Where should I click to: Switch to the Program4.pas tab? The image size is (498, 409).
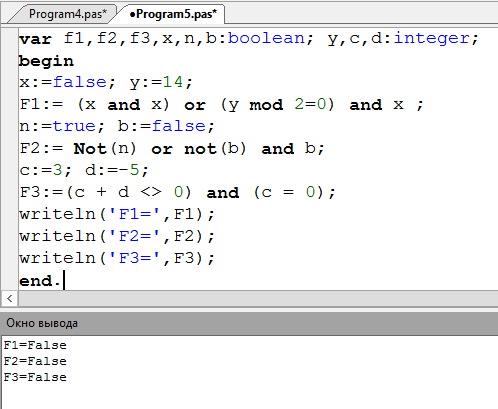tap(67, 14)
